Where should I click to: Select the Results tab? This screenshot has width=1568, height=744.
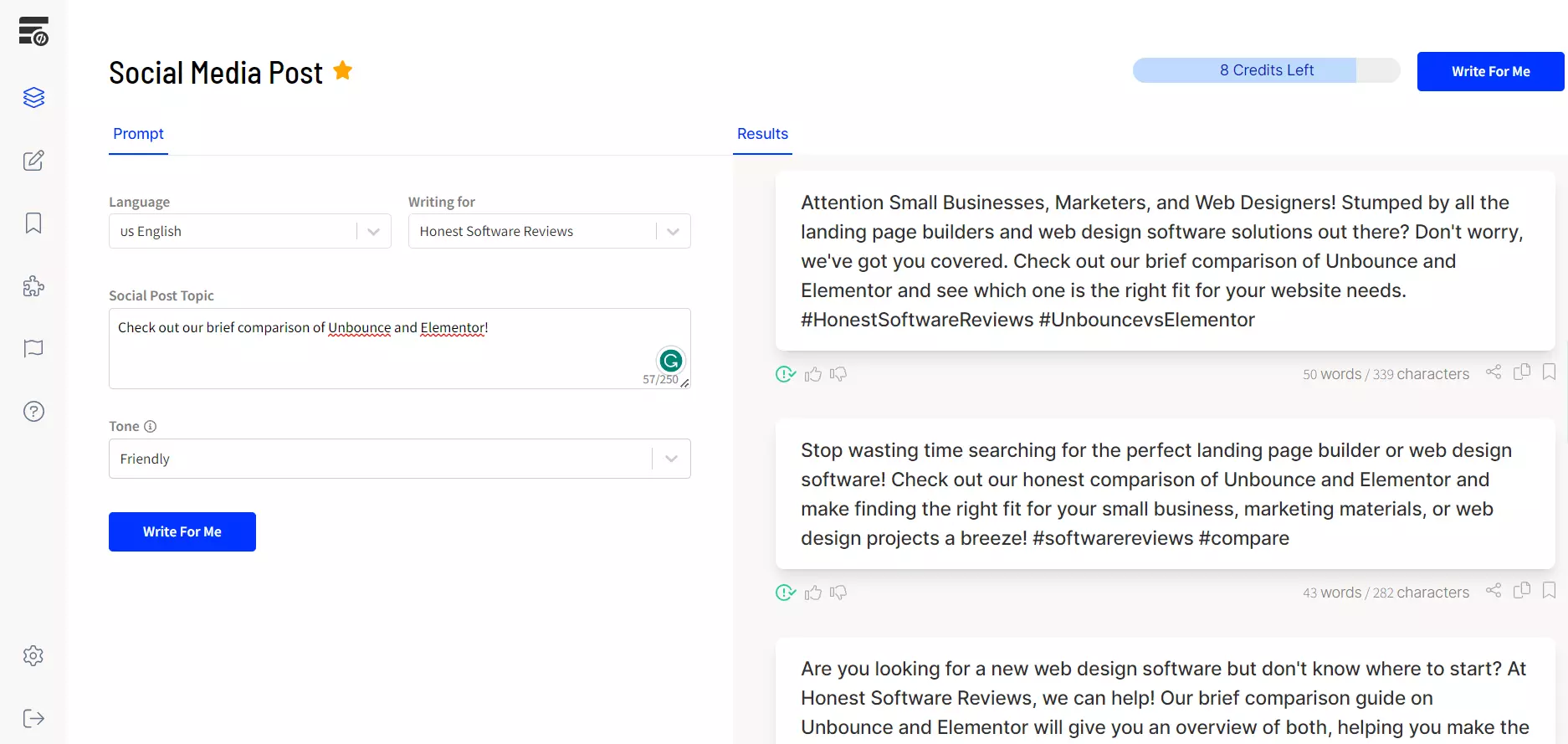point(762,134)
